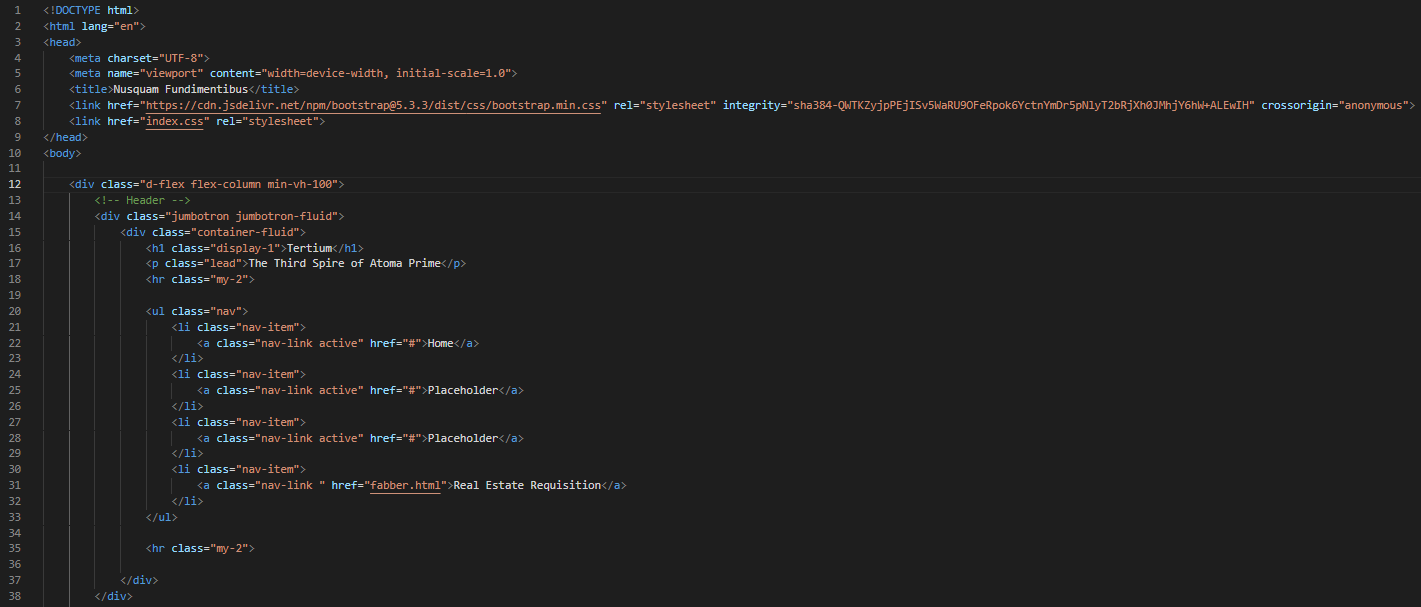This screenshot has width=1421, height=607.
Task: Open the bootstrap.min.css CDN link
Action: 374,105
